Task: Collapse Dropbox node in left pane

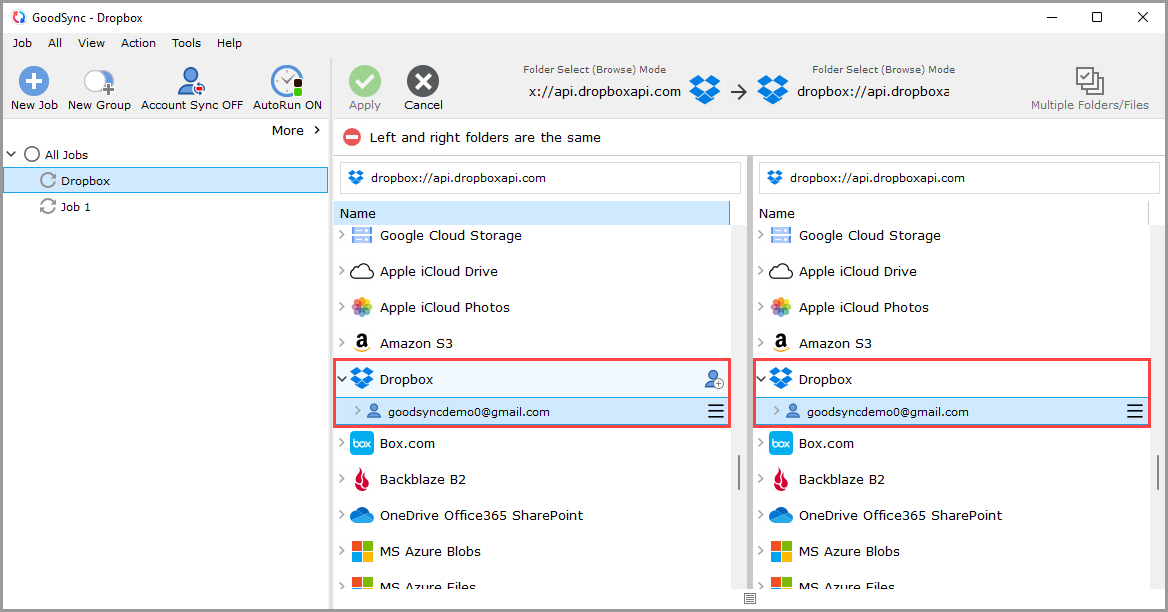Action: tap(342, 379)
